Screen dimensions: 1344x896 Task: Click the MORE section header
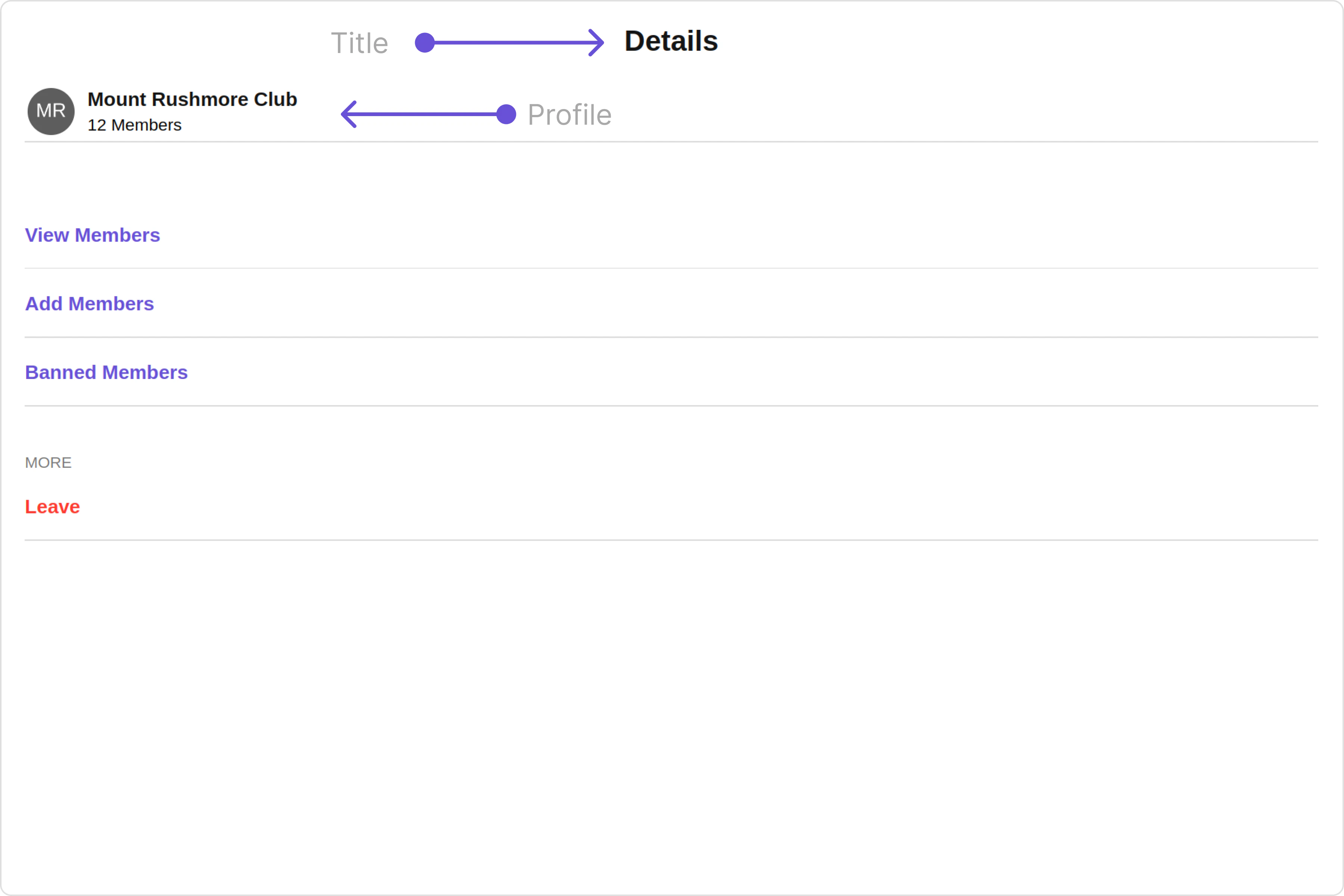click(x=48, y=463)
